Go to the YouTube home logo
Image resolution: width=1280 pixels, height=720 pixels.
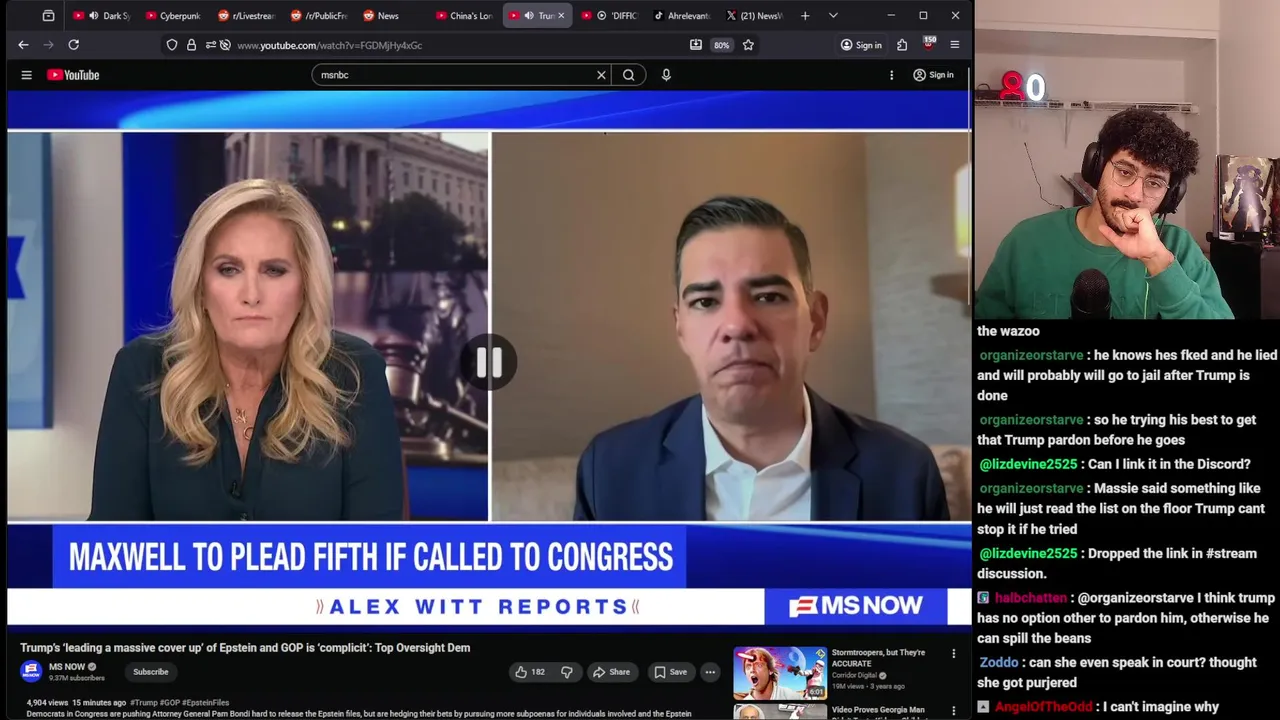tap(73, 75)
